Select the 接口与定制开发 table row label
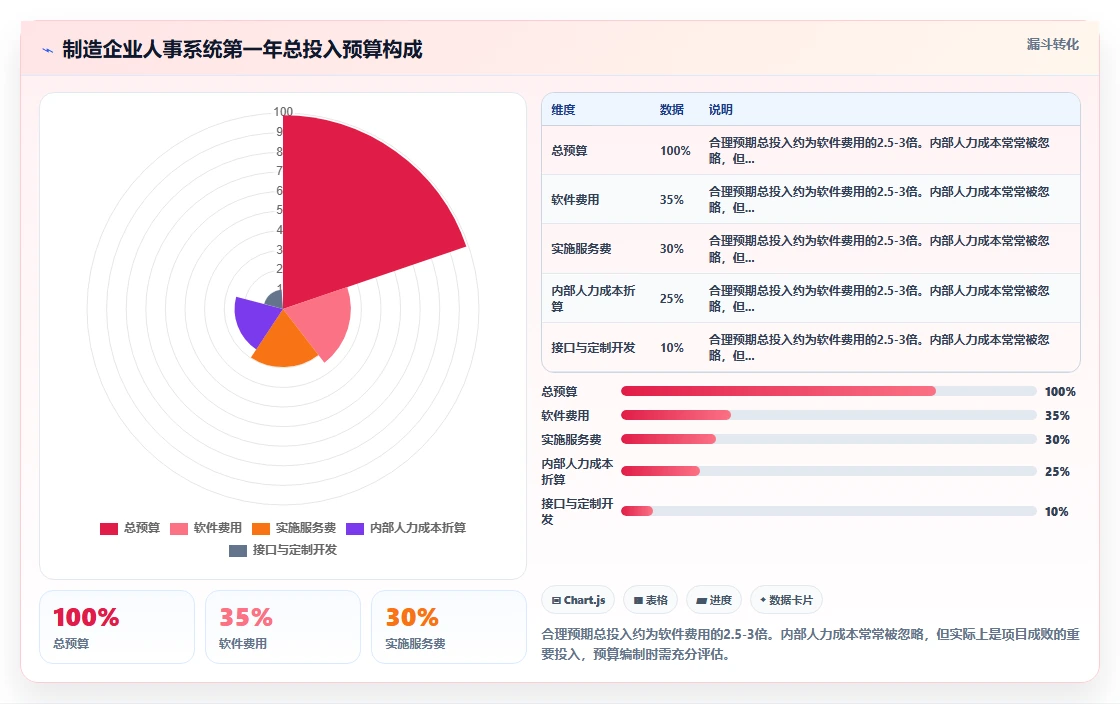This screenshot has height=704, width=1120. [x=593, y=348]
